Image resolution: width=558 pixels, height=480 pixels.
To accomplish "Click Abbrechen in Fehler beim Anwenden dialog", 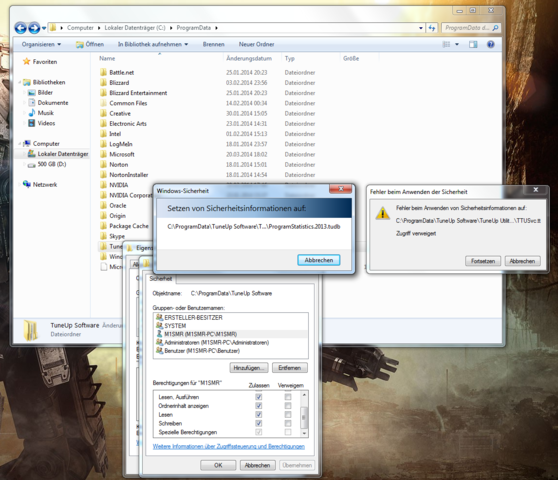I will (522, 261).
